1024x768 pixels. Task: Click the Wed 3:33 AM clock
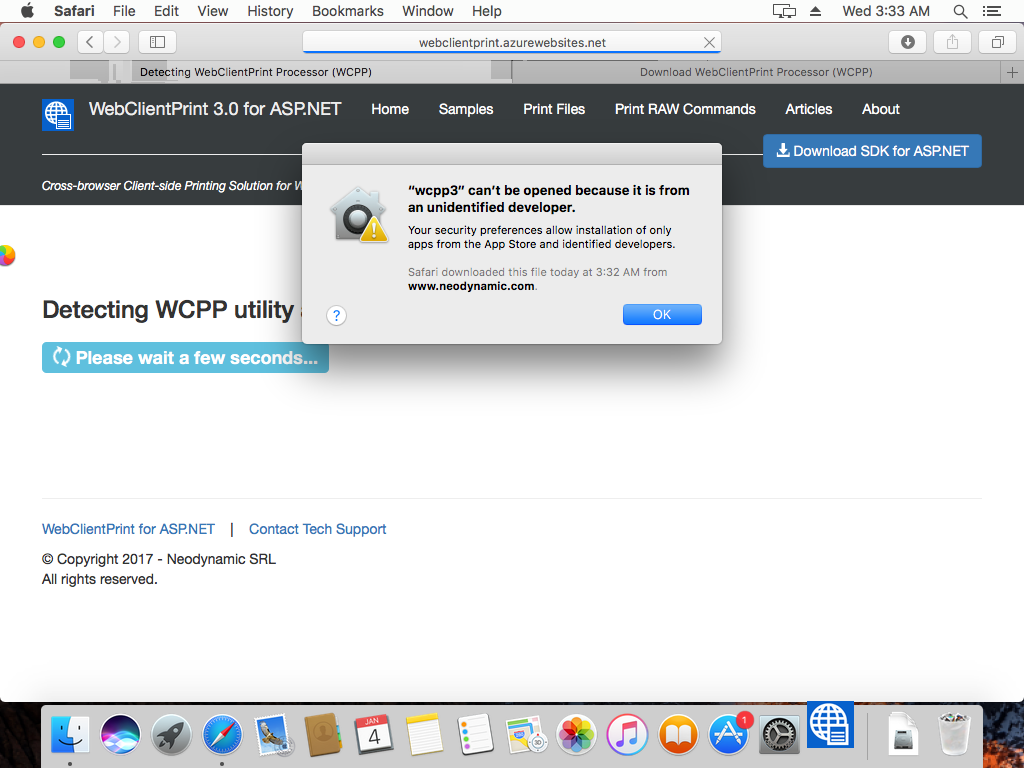click(886, 11)
